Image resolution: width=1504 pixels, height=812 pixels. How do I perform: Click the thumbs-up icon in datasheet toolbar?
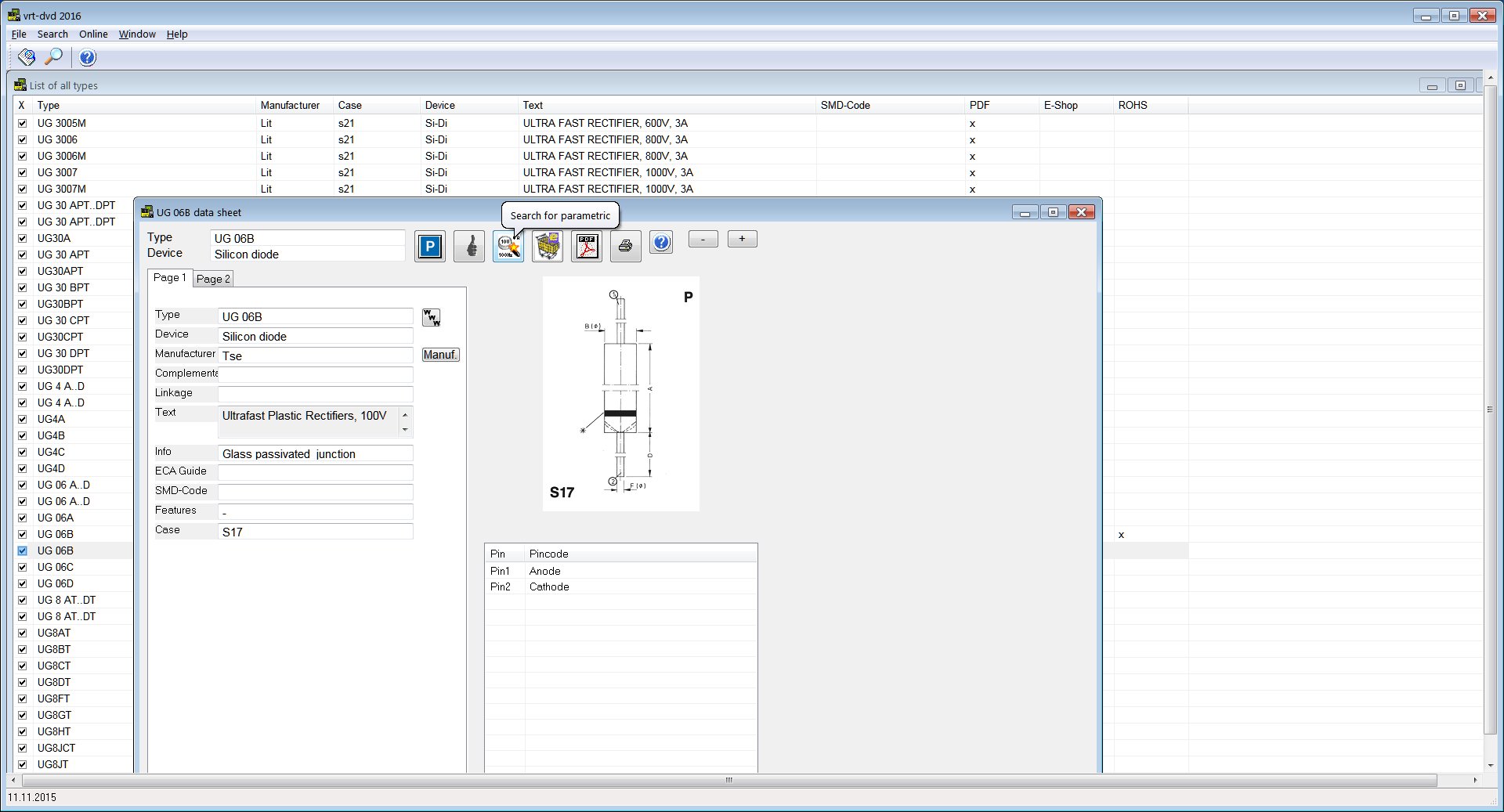pyautogui.click(x=469, y=247)
